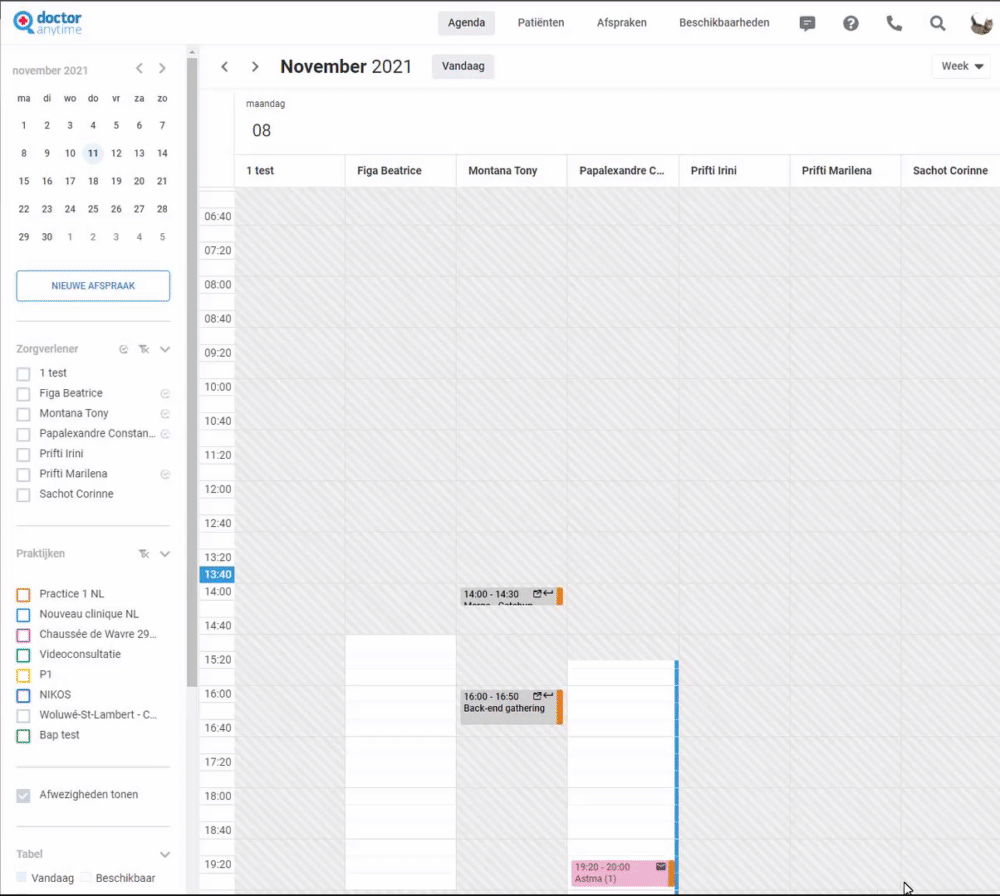Open the Week view dropdown
This screenshot has width=1000, height=896.
(962, 66)
